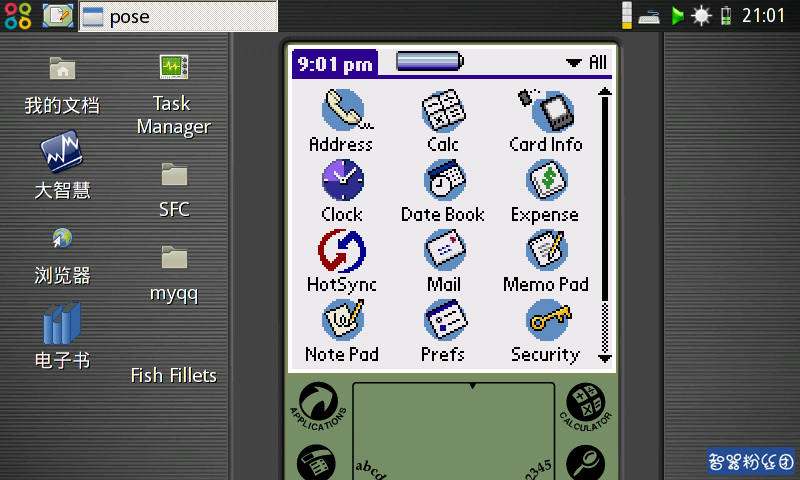
Task: Click the 9:01 pm time title
Action: tap(335, 64)
